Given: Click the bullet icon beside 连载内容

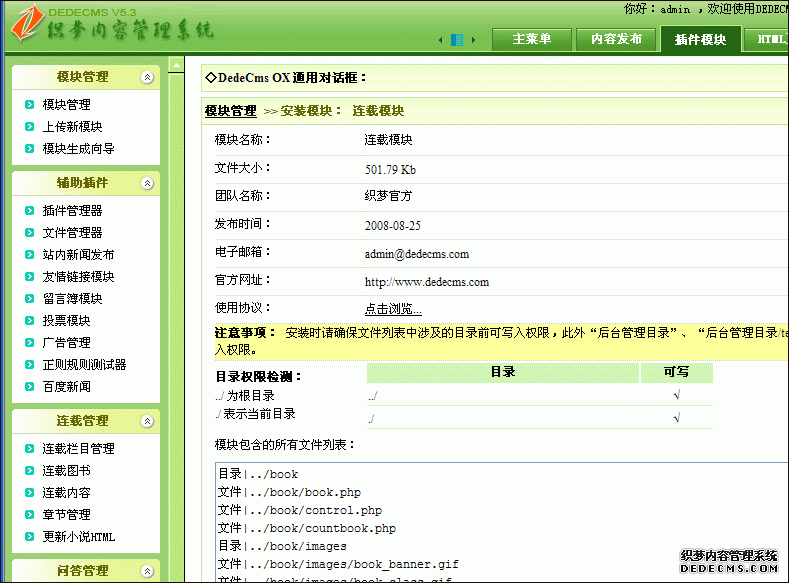Looking at the screenshot, I should click(x=29, y=493).
